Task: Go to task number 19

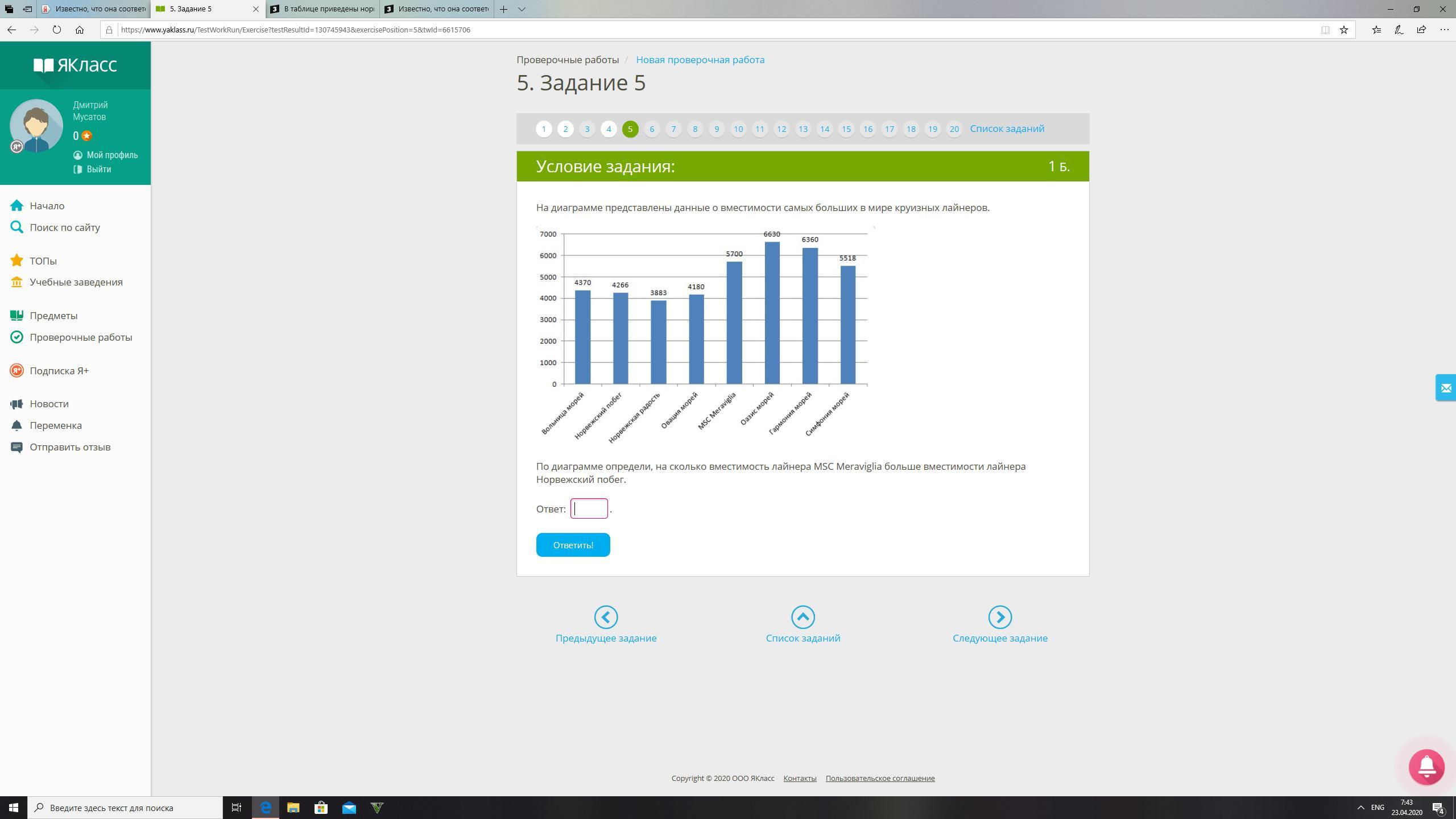Action: coord(933,129)
